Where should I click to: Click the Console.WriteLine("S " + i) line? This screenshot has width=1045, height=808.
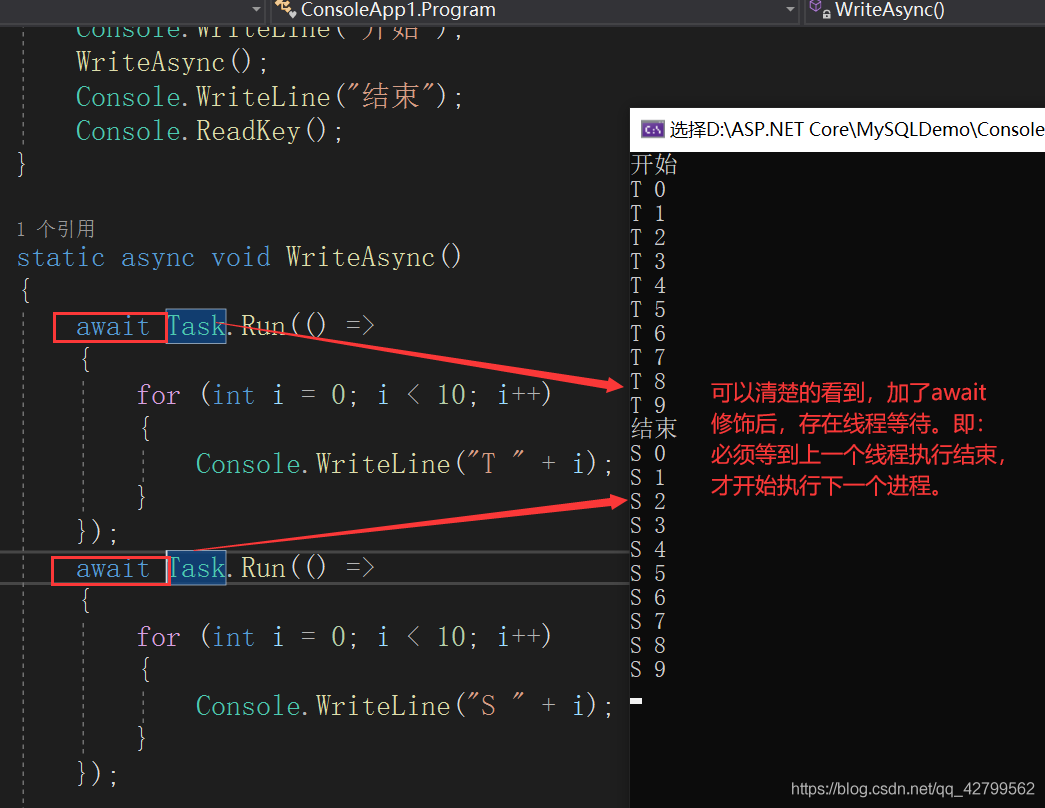pos(404,705)
